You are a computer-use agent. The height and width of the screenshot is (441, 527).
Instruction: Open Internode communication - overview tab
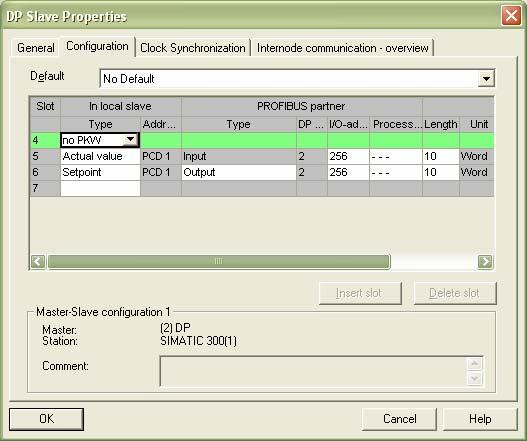pos(342,48)
